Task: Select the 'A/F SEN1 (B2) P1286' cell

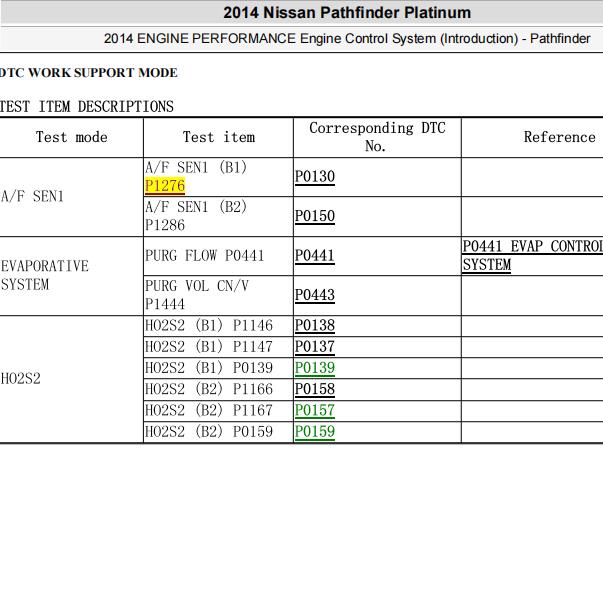Action: [x=218, y=217]
